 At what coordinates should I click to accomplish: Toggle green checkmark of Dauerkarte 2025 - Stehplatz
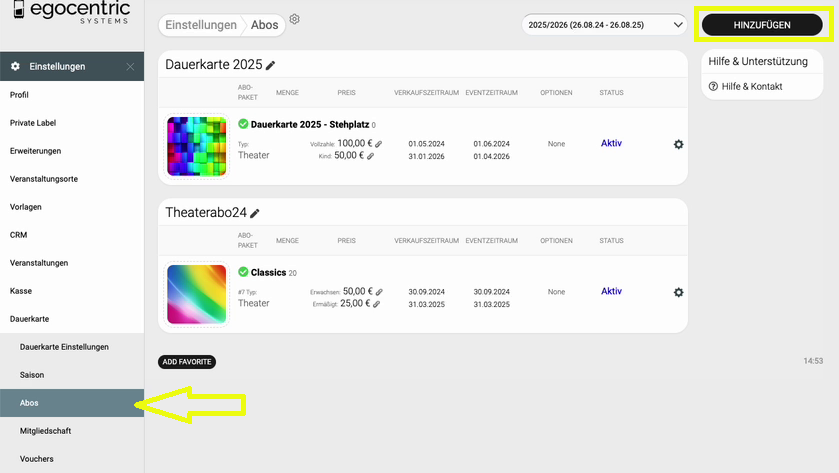[243, 124]
